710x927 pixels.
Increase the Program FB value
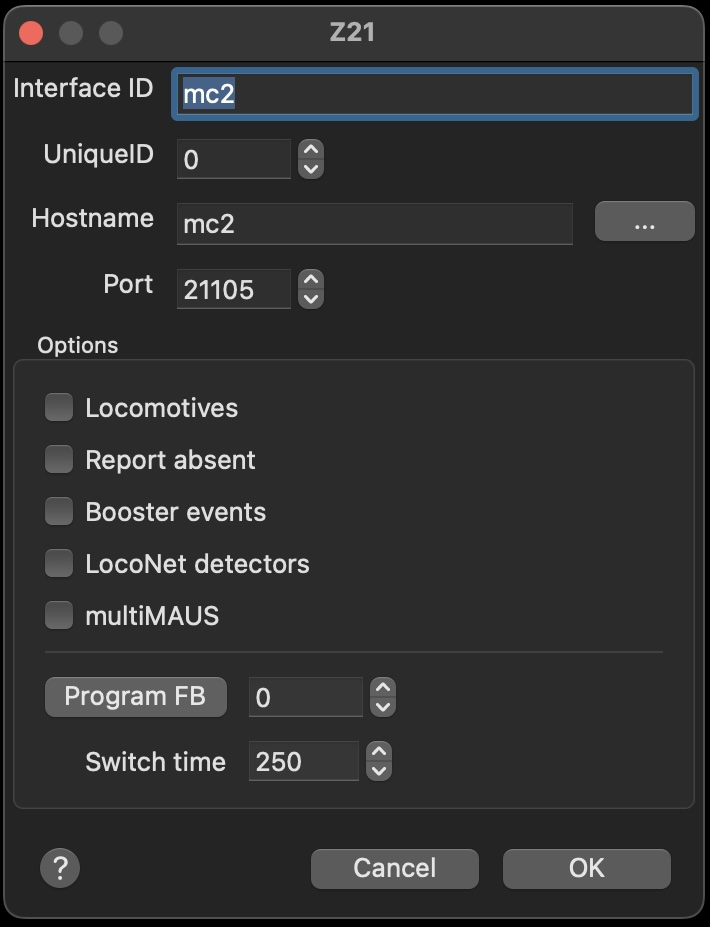tap(383, 688)
